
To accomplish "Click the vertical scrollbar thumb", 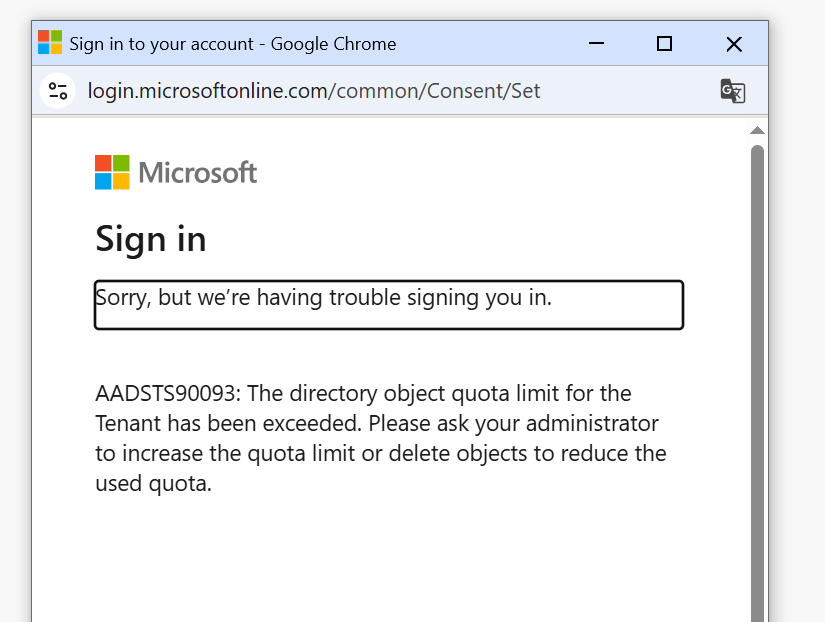I will (x=757, y=383).
